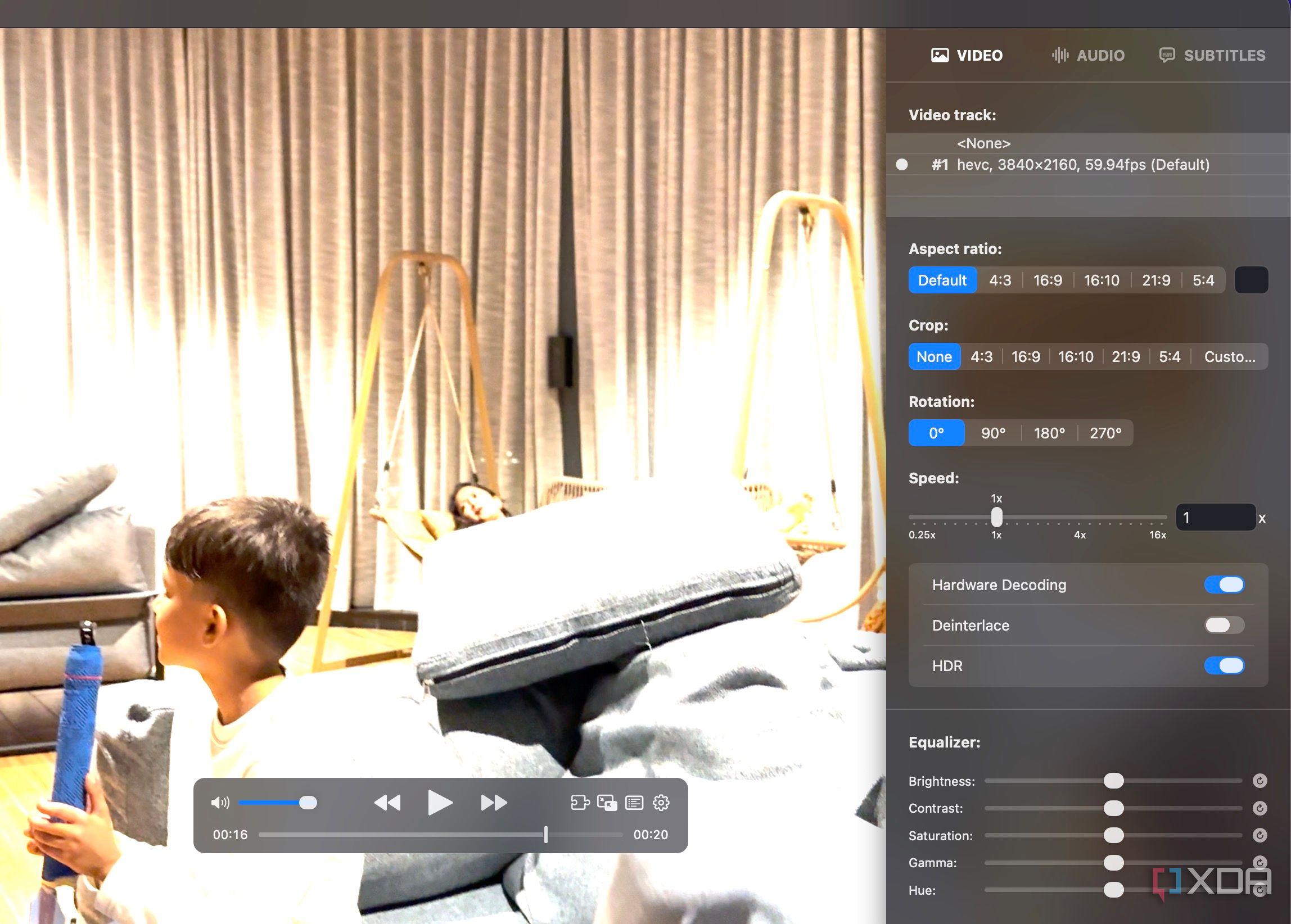
Task: Enable Deinterlace
Action: [x=1225, y=625]
